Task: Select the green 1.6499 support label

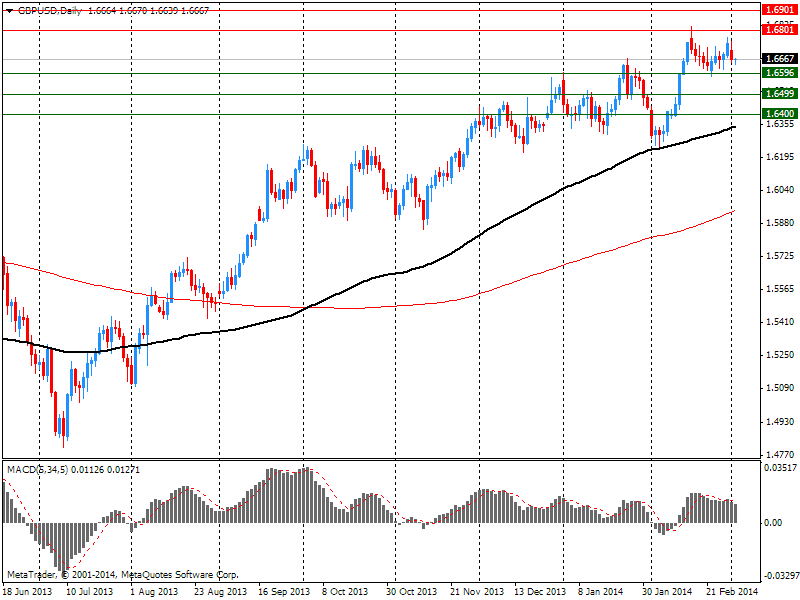Action: coord(778,94)
